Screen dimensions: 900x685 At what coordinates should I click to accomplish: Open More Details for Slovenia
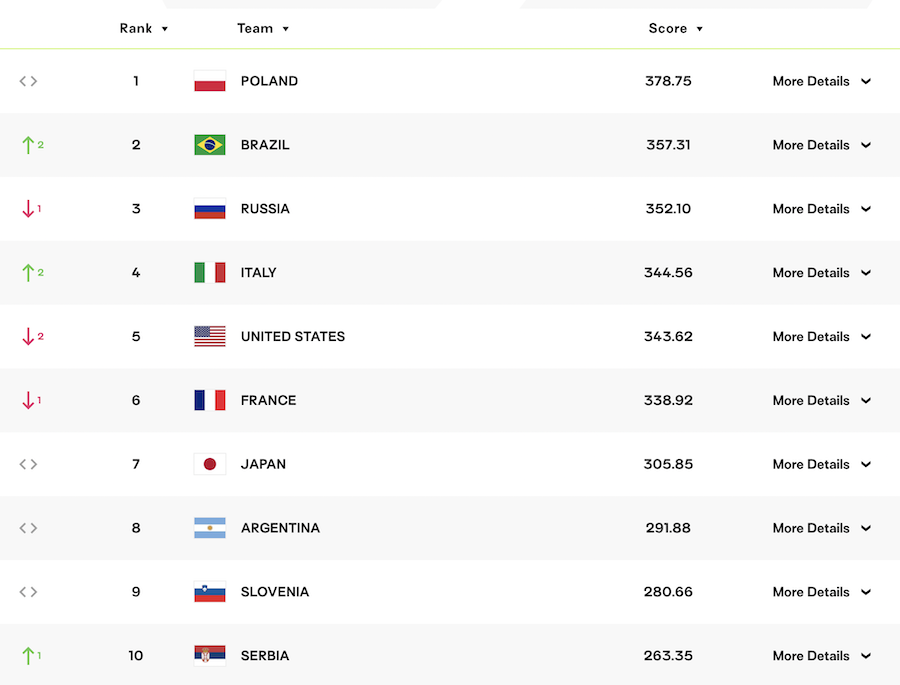point(821,592)
